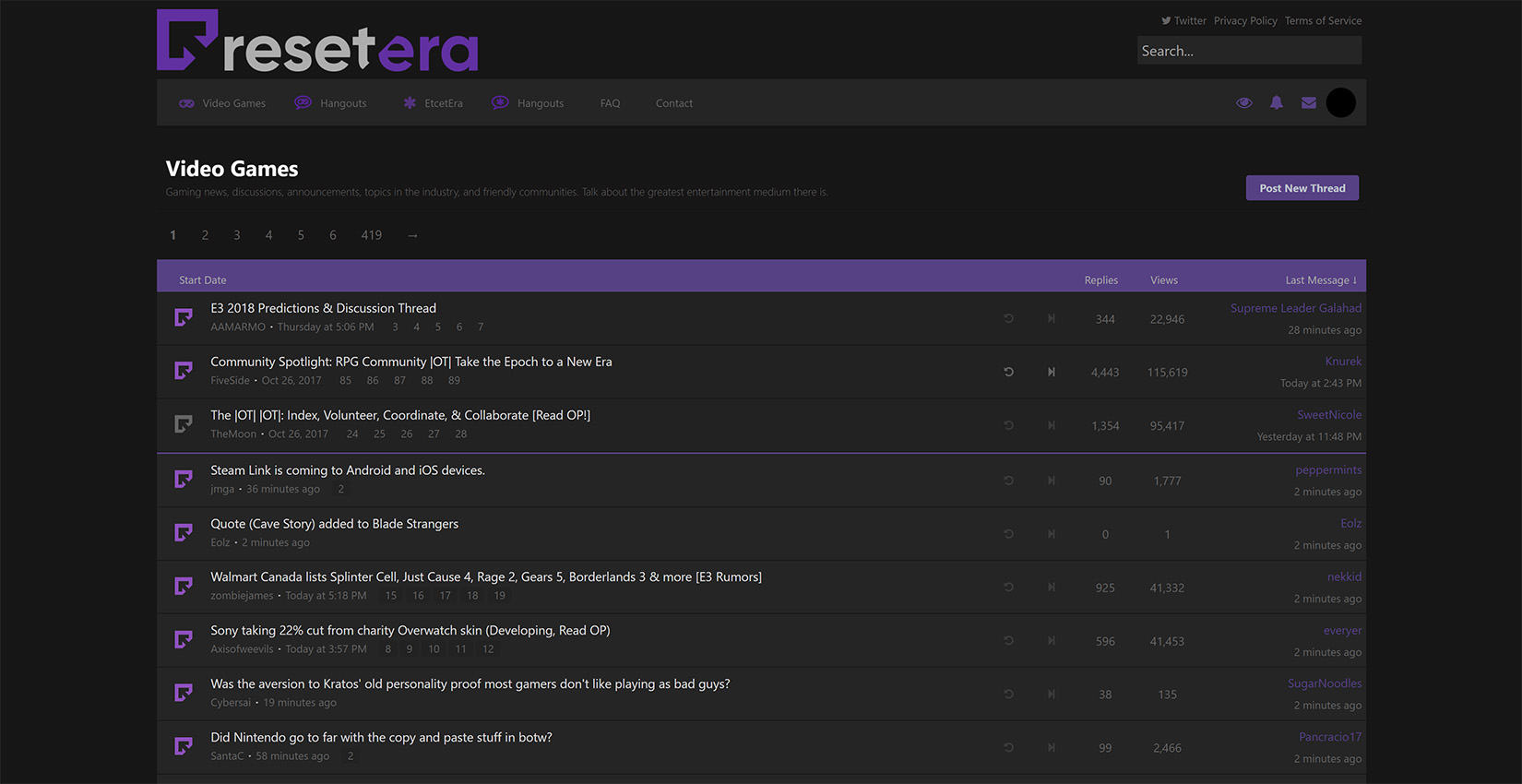The image size is (1522, 784).
Task: Open the EtcetEra nav tab
Action: 433,103
